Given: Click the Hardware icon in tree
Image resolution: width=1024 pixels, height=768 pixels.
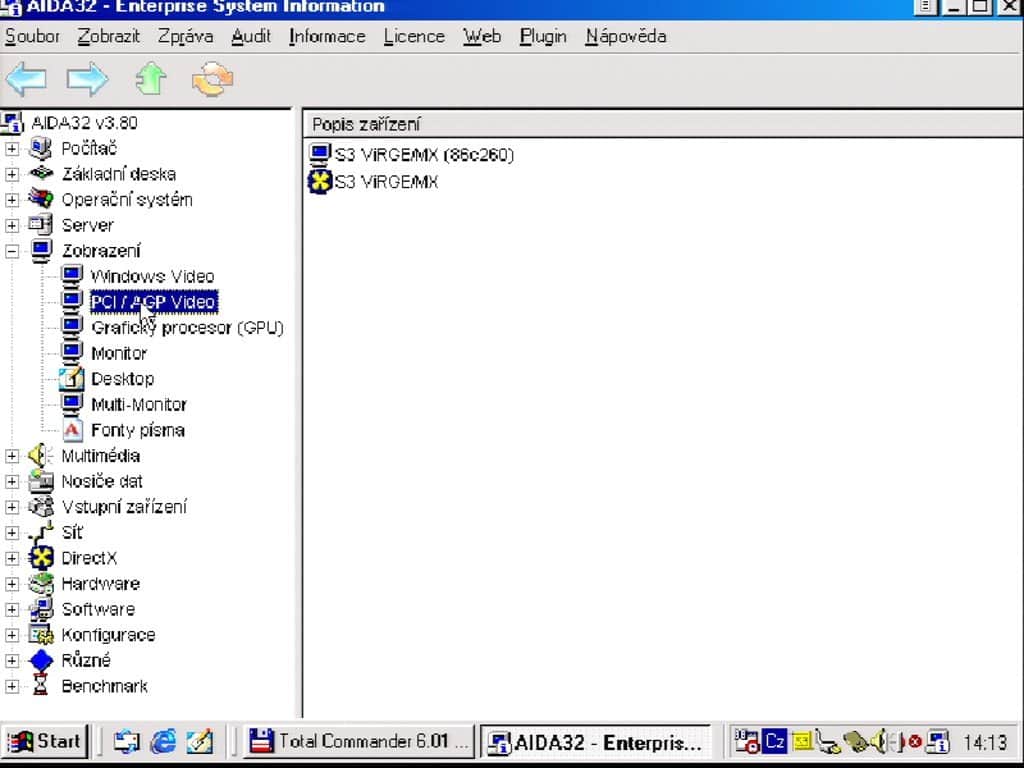Looking at the screenshot, I should point(41,583).
